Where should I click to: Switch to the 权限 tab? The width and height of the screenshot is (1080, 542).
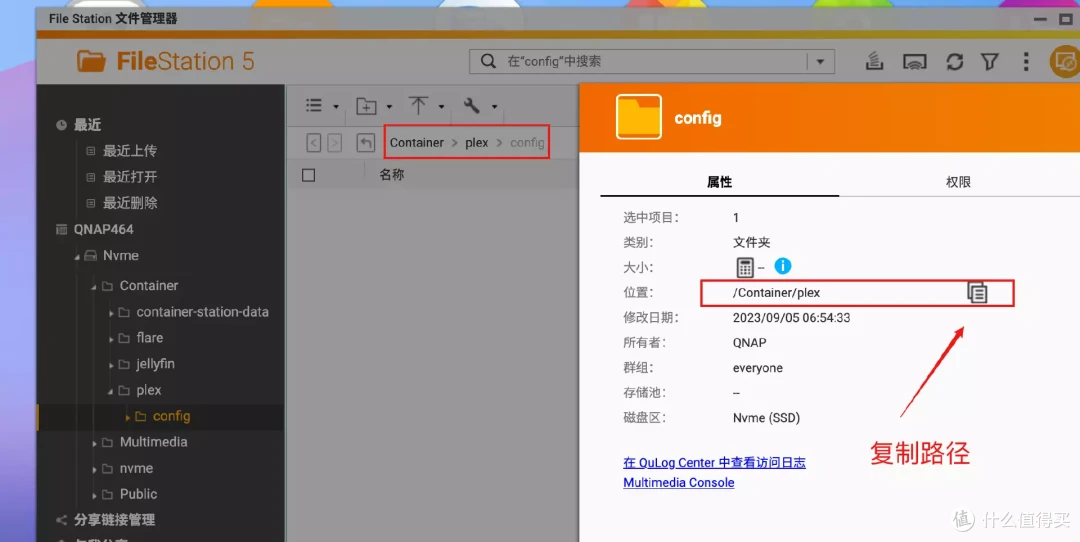[958, 182]
